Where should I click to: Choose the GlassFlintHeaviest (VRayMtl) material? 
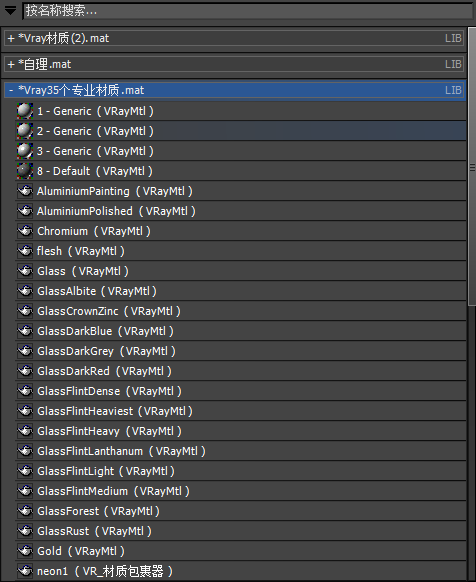click(x=241, y=412)
